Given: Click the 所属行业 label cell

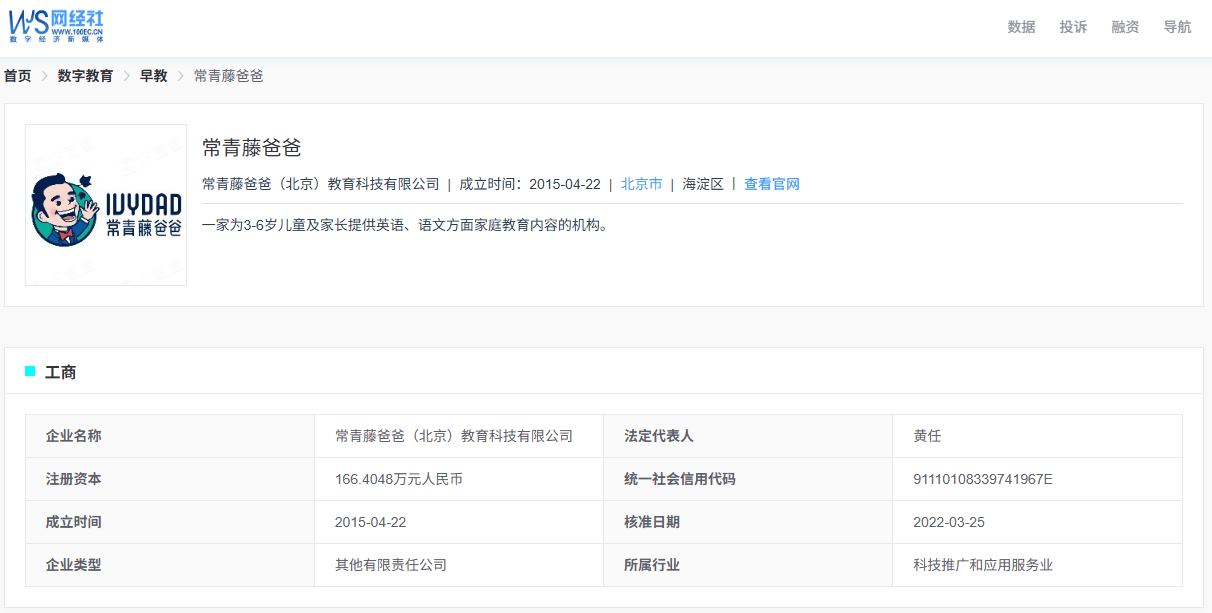Looking at the screenshot, I should [x=748, y=565].
